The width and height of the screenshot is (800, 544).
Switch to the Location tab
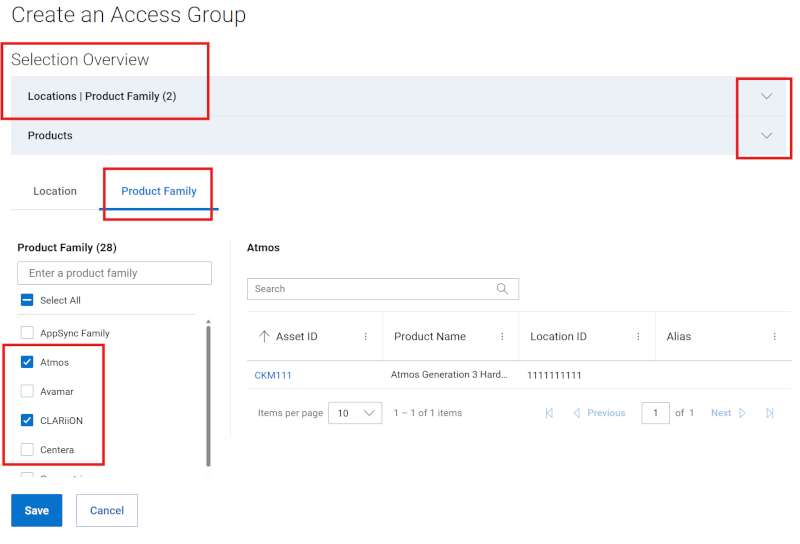point(55,191)
